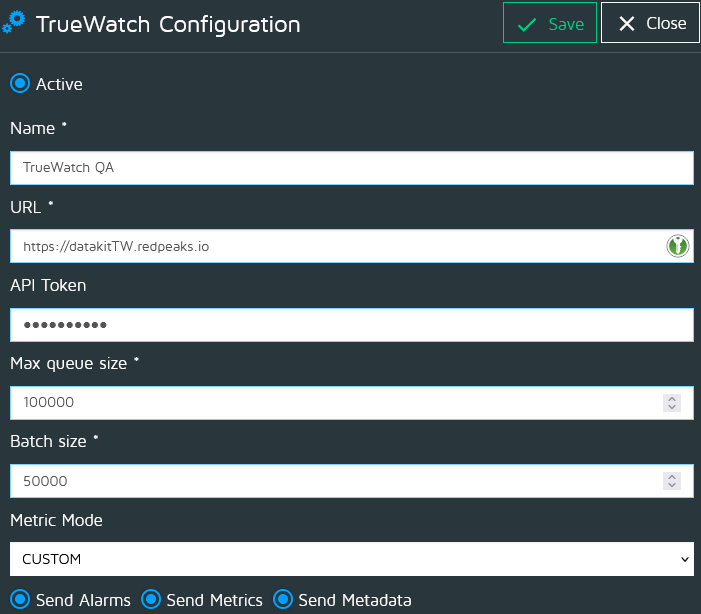
Task: Decrement Batch size using down arrow
Action: (x=672, y=486)
